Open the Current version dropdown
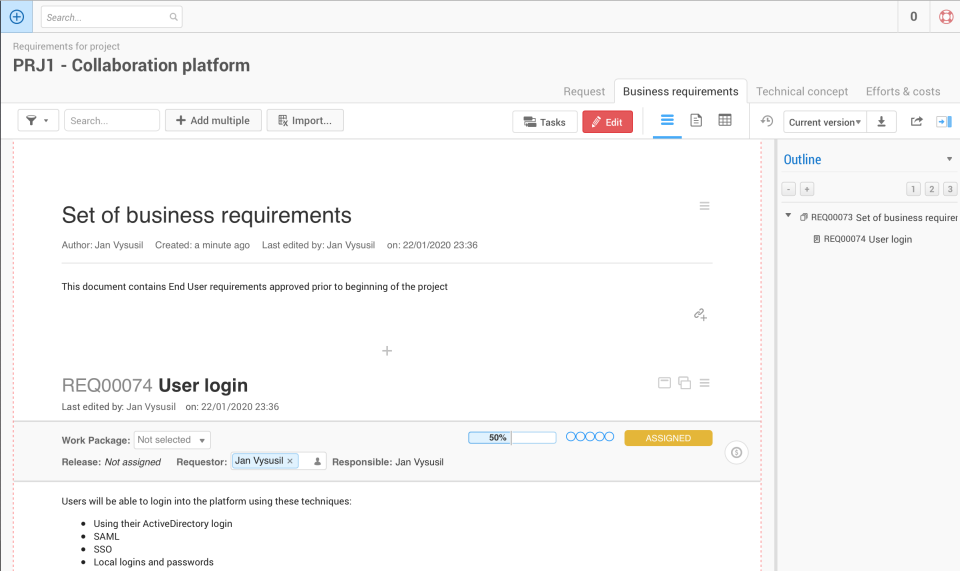 click(x=824, y=122)
